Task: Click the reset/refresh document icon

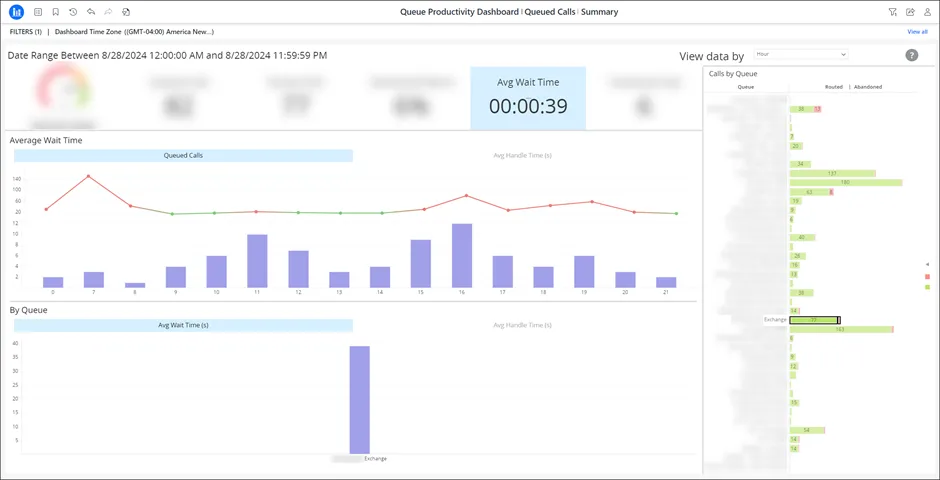Action: click(x=125, y=12)
